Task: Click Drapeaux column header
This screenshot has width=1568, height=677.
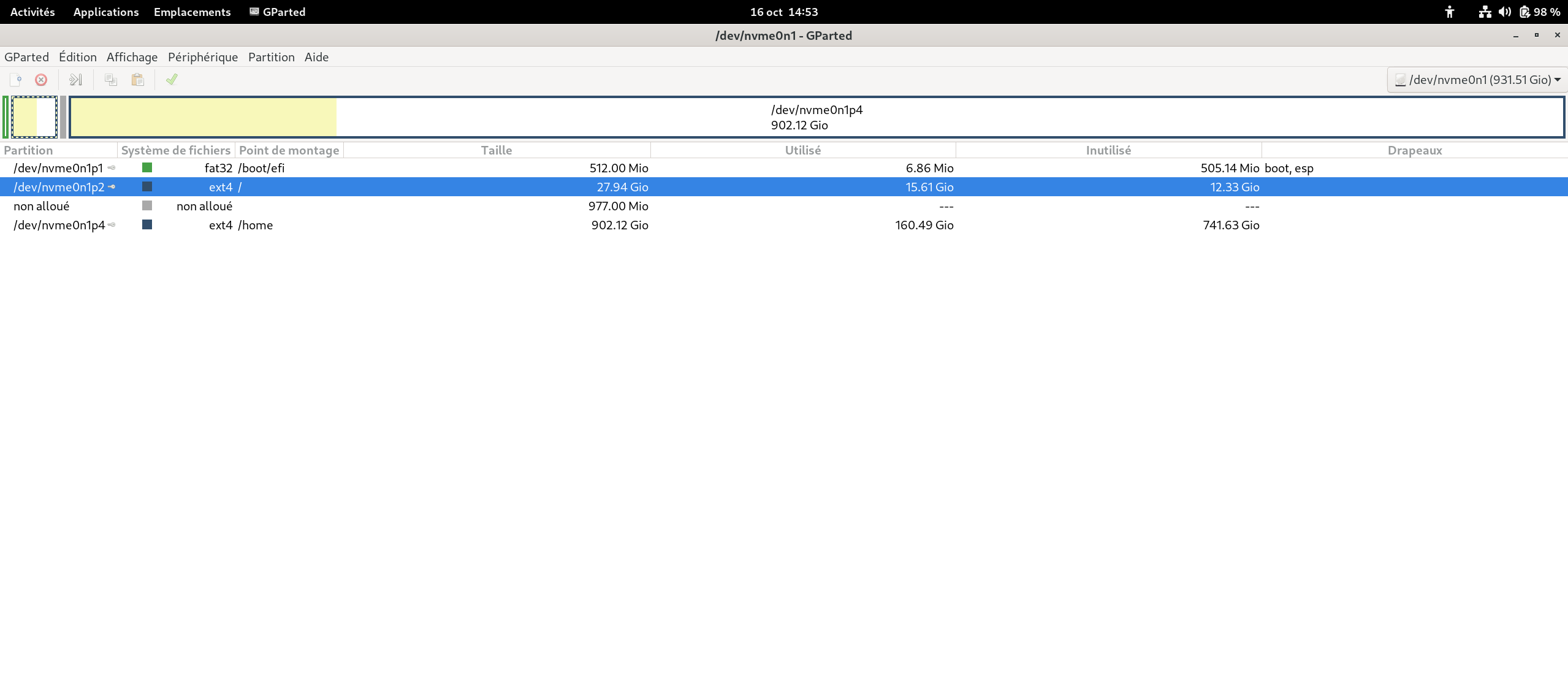Action: [x=1415, y=150]
